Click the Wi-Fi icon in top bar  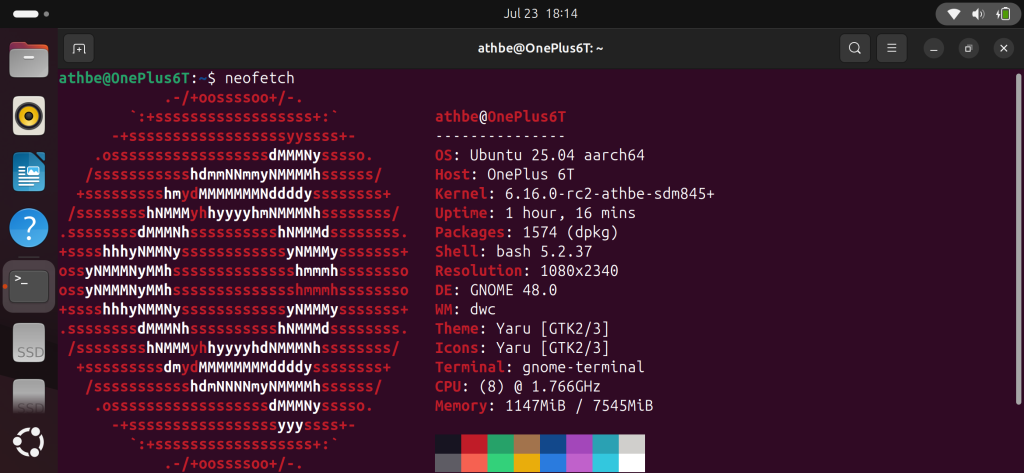pyautogui.click(x=955, y=15)
